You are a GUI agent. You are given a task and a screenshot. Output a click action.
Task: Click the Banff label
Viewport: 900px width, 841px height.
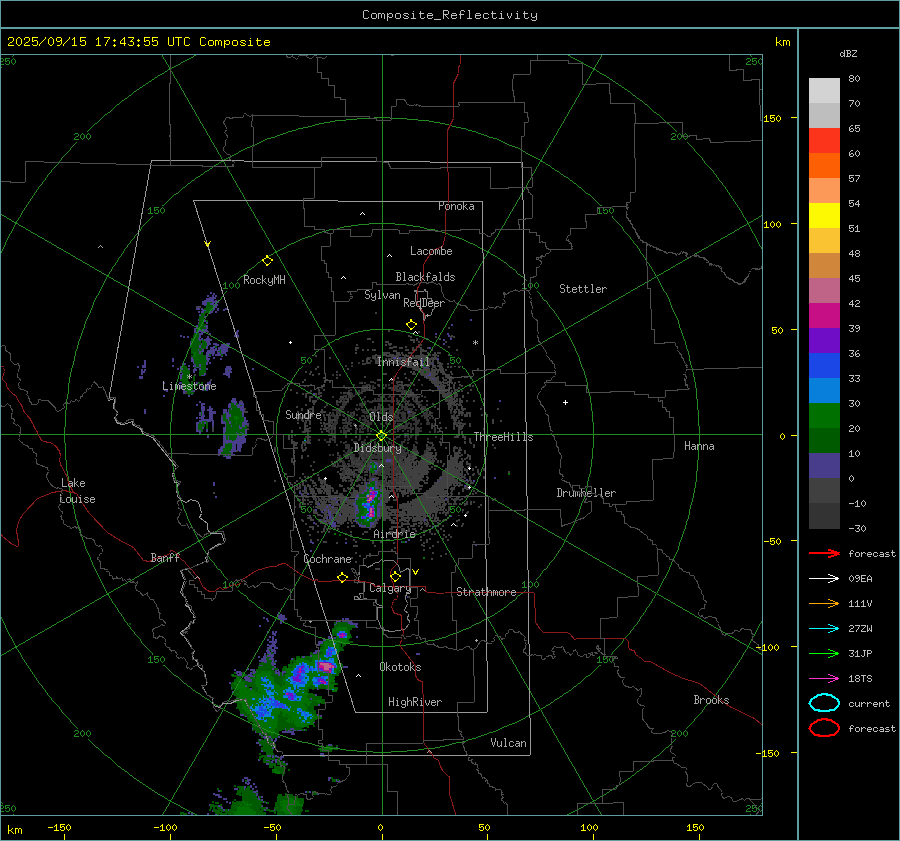[x=165, y=557]
